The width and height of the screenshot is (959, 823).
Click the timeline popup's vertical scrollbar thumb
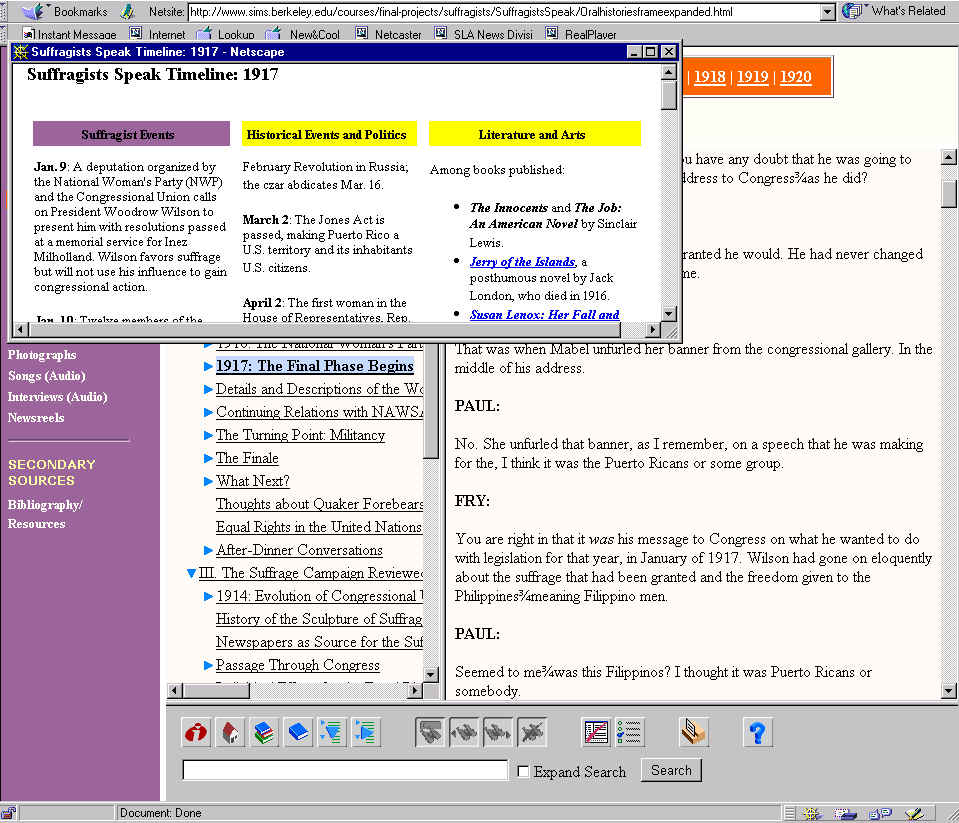[x=669, y=95]
